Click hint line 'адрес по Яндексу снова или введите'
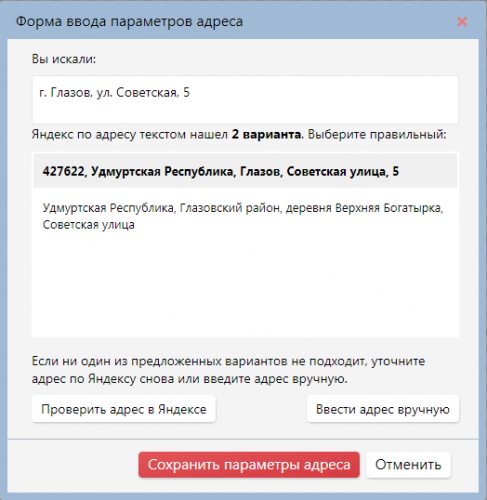 pyautogui.click(x=189, y=379)
